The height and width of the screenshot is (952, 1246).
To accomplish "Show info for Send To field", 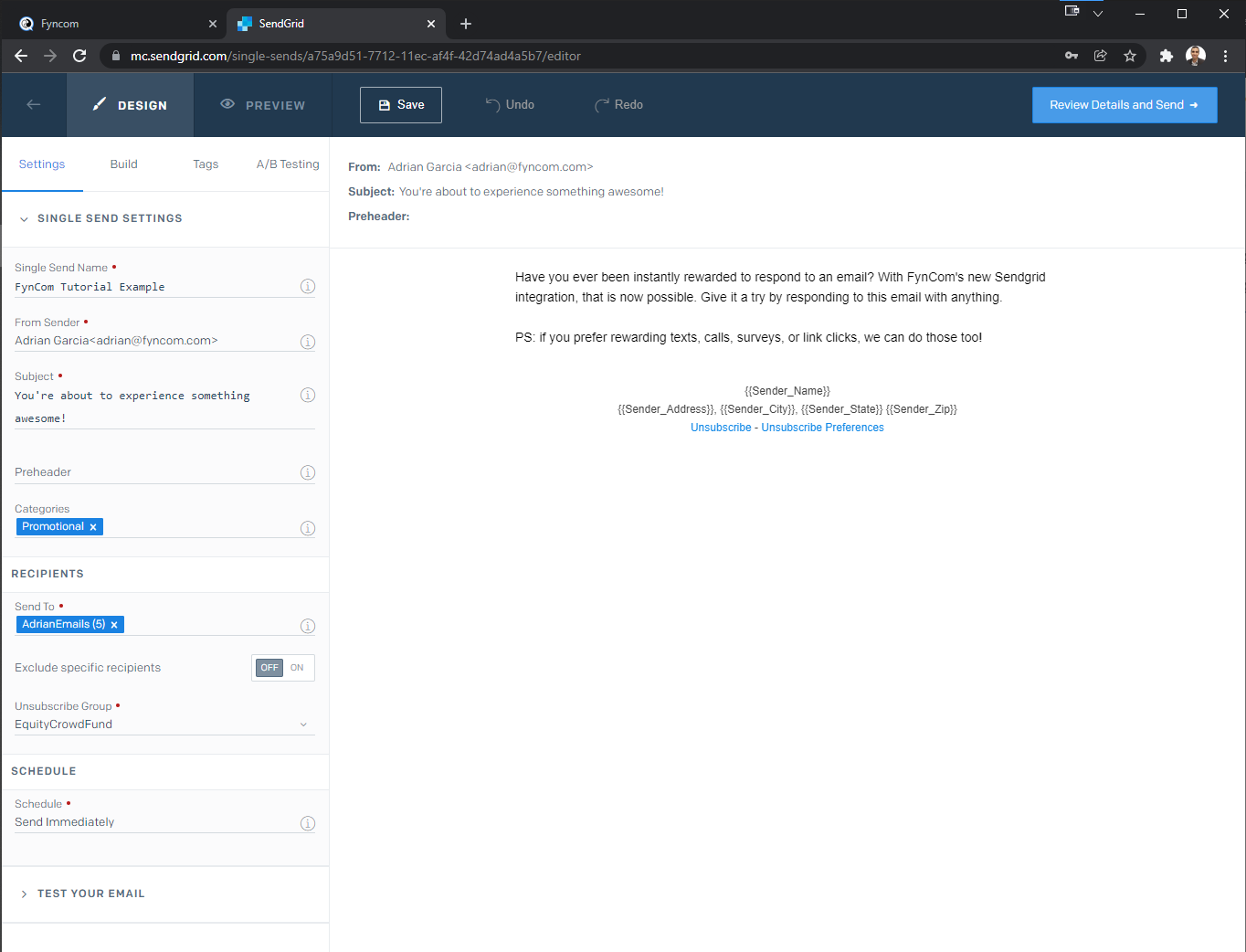I will 308,626.
